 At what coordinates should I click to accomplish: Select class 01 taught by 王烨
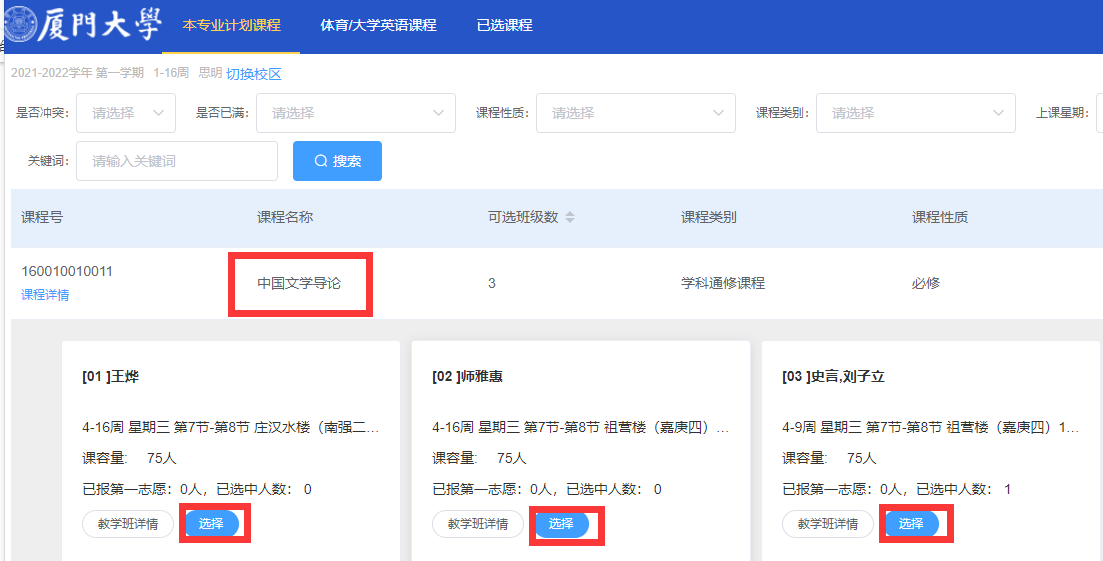(x=211, y=524)
